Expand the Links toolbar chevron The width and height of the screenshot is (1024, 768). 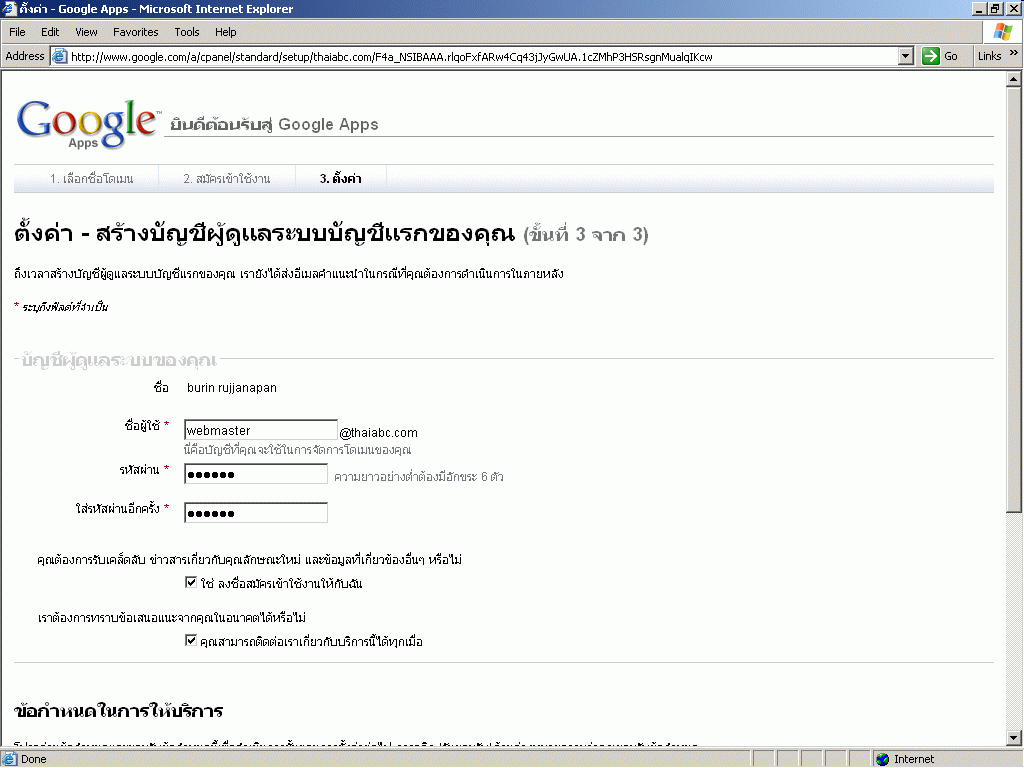[1014, 53]
